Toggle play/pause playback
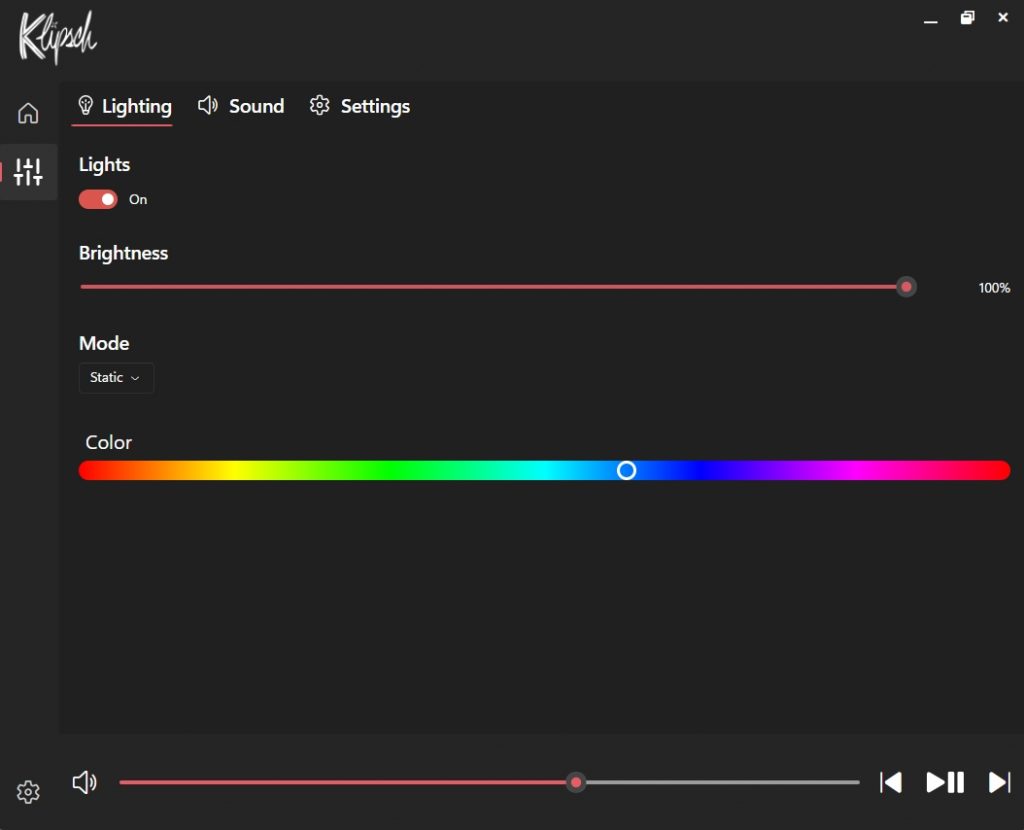This screenshot has height=830, width=1024. pyautogui.click(x=945, y=782)
